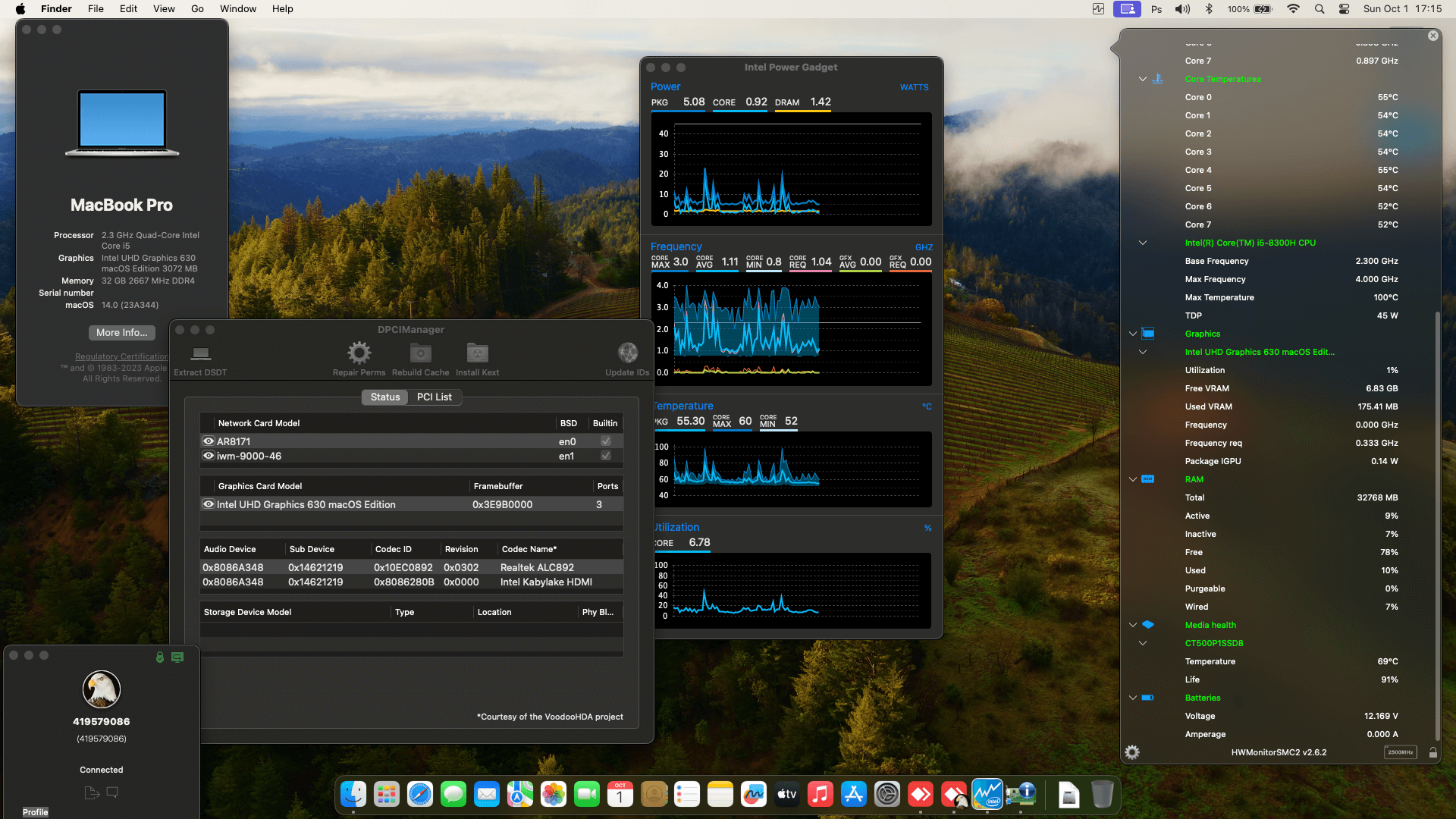Viewport: 1456px width, 819px height.
Task: Toggle eye icon for iwm-9000-46 card
Action: [x=209, y=456]
